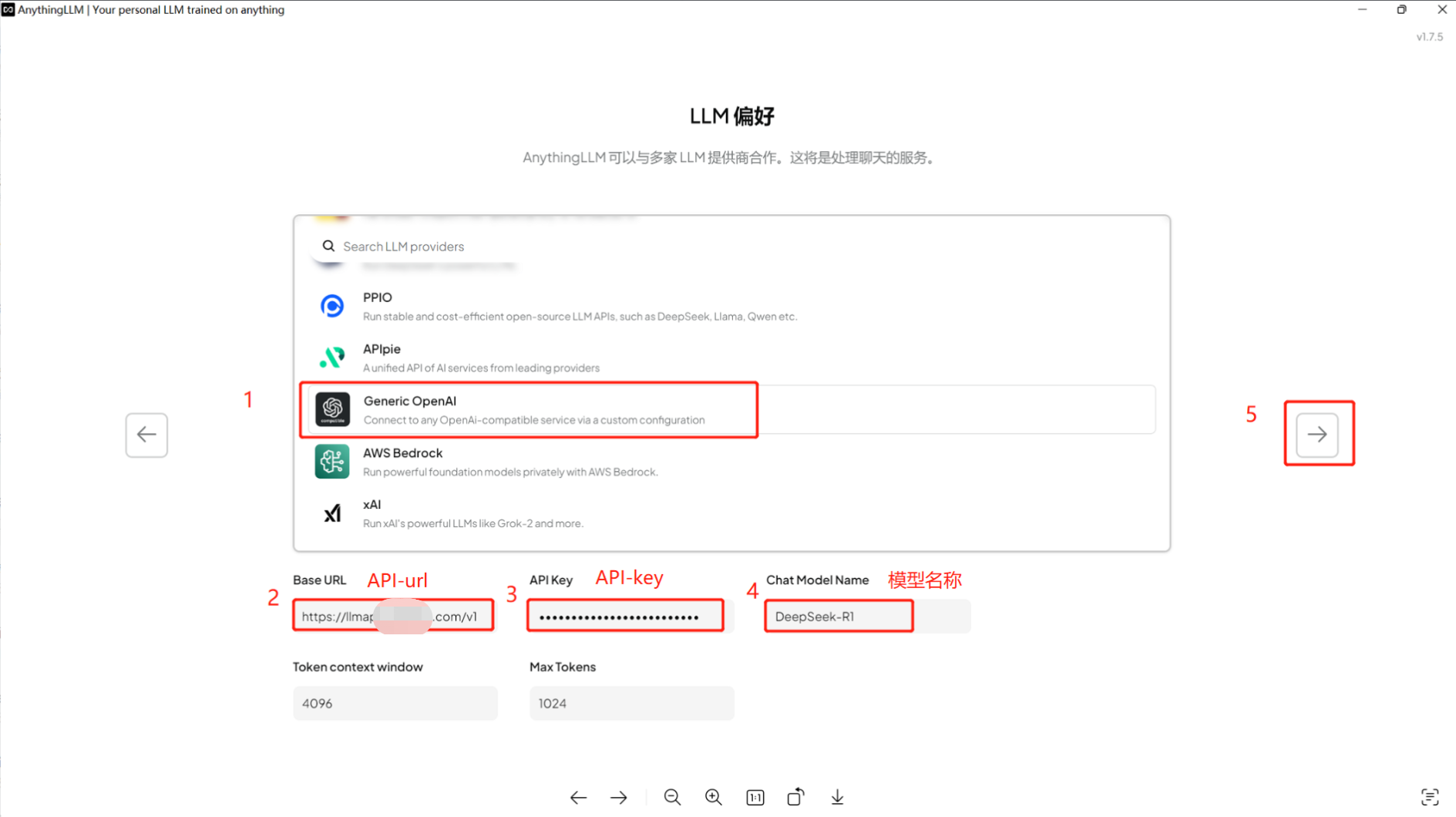Viewport: 1456px width, 817px height.
Task: Click the Max Tokens field
Action: (631, 703)
